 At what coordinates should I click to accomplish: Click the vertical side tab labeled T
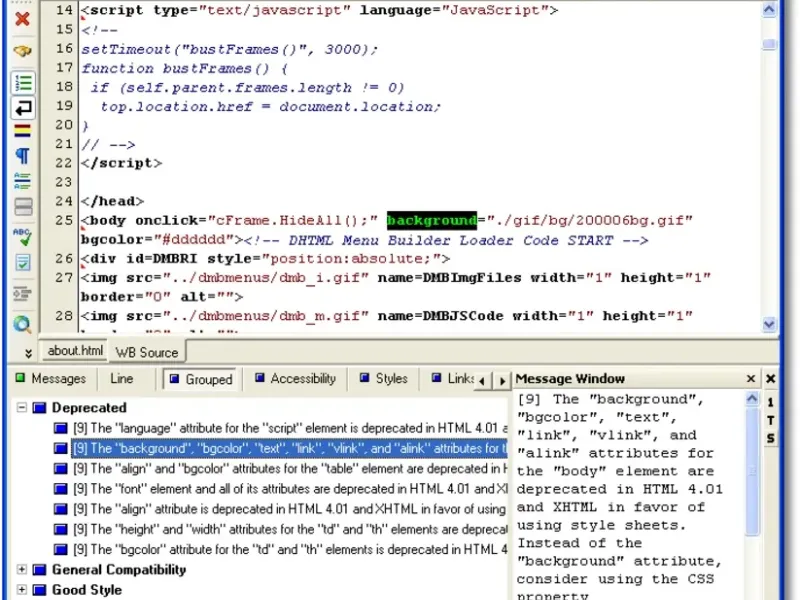pos(770,420)
